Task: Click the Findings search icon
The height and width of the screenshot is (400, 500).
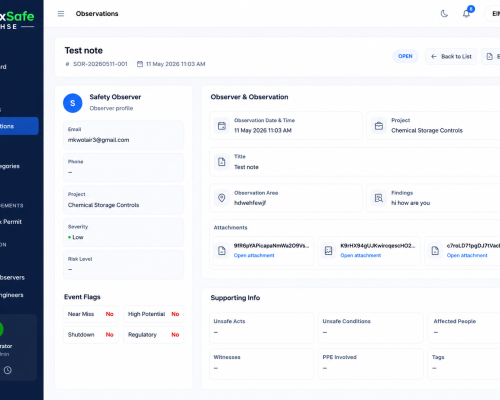Action: coord(379,198)
